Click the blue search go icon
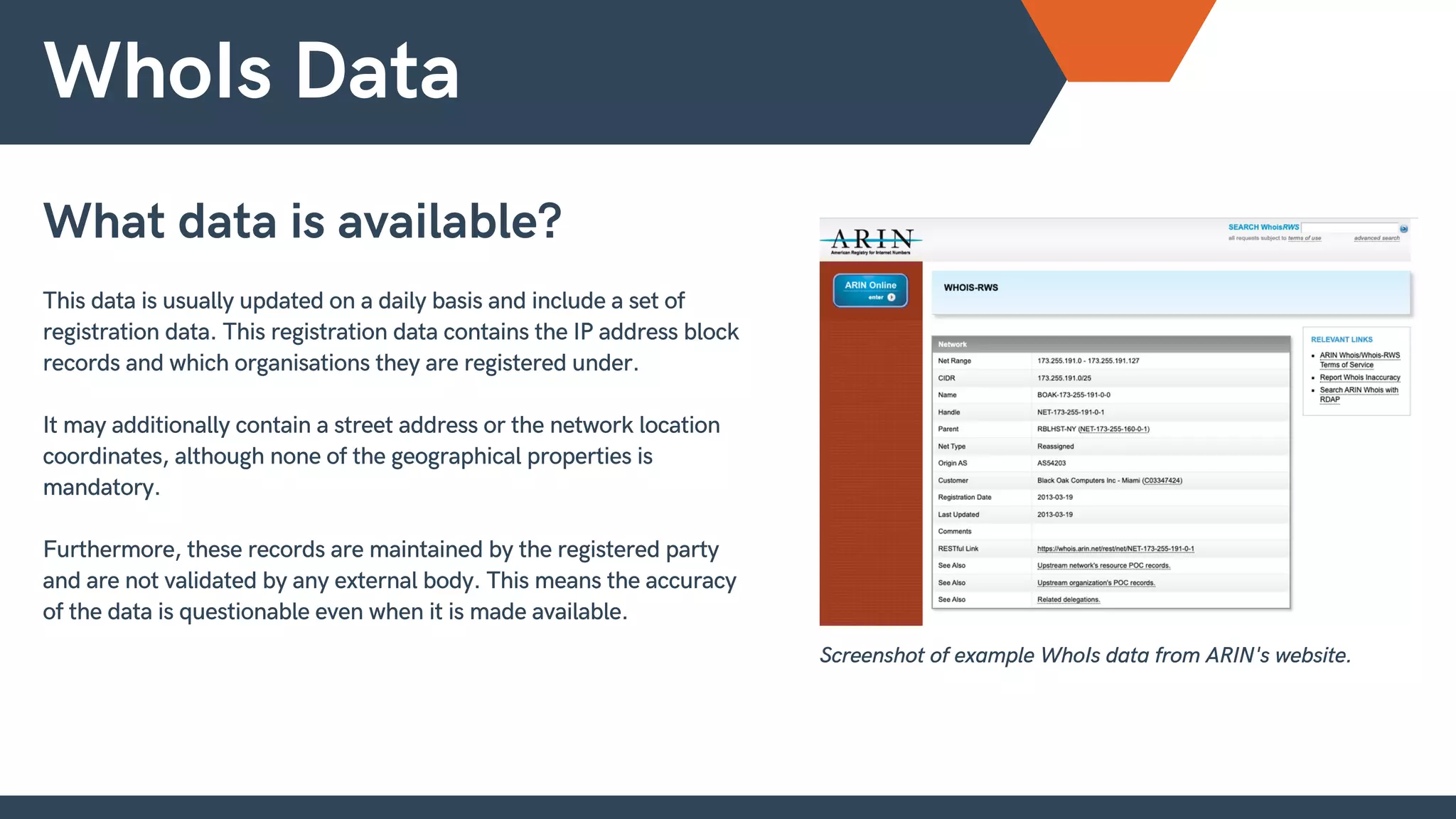 (1403, 228)
